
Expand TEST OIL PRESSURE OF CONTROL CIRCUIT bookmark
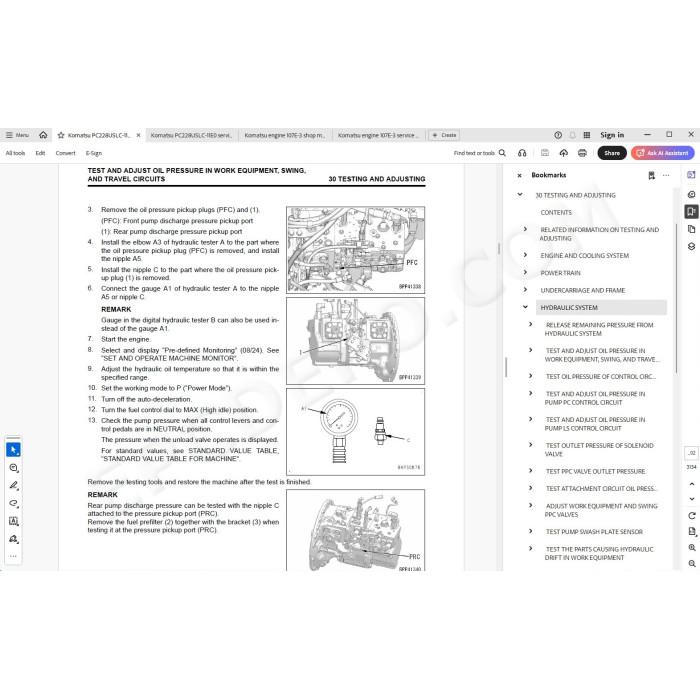pyautogui.click(x=531, y=376)
